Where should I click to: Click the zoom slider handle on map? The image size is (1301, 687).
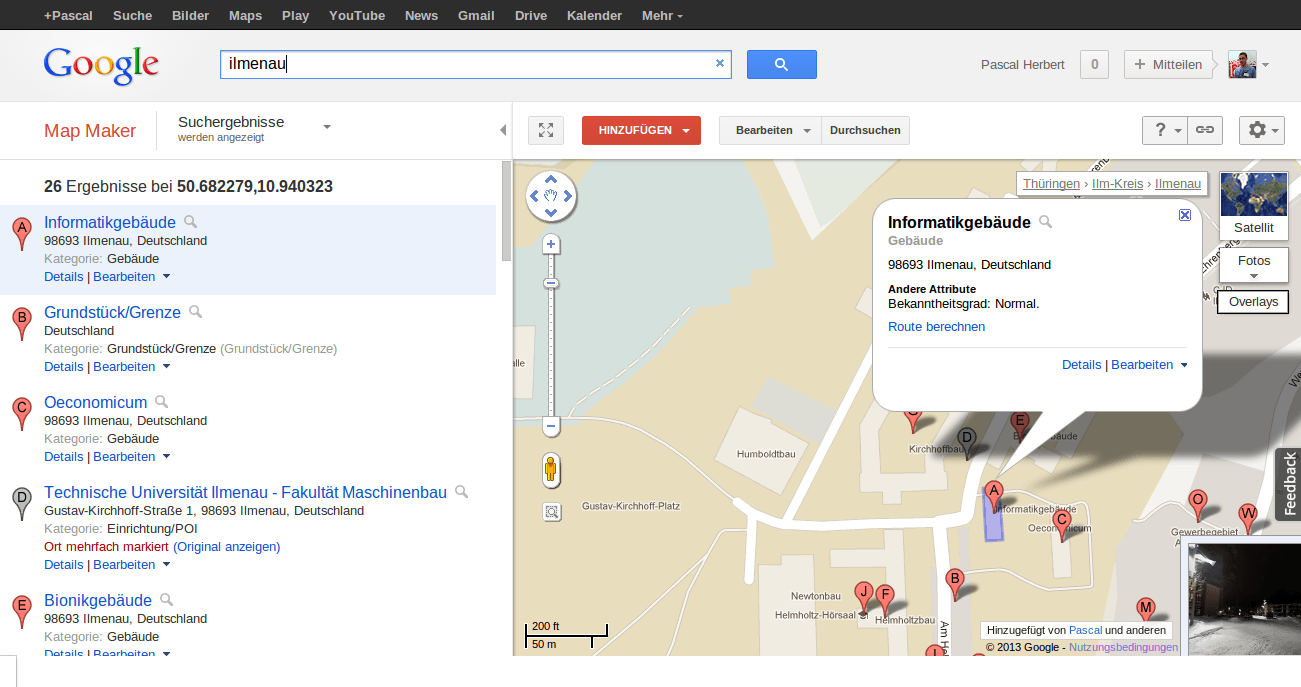point(551,284)
